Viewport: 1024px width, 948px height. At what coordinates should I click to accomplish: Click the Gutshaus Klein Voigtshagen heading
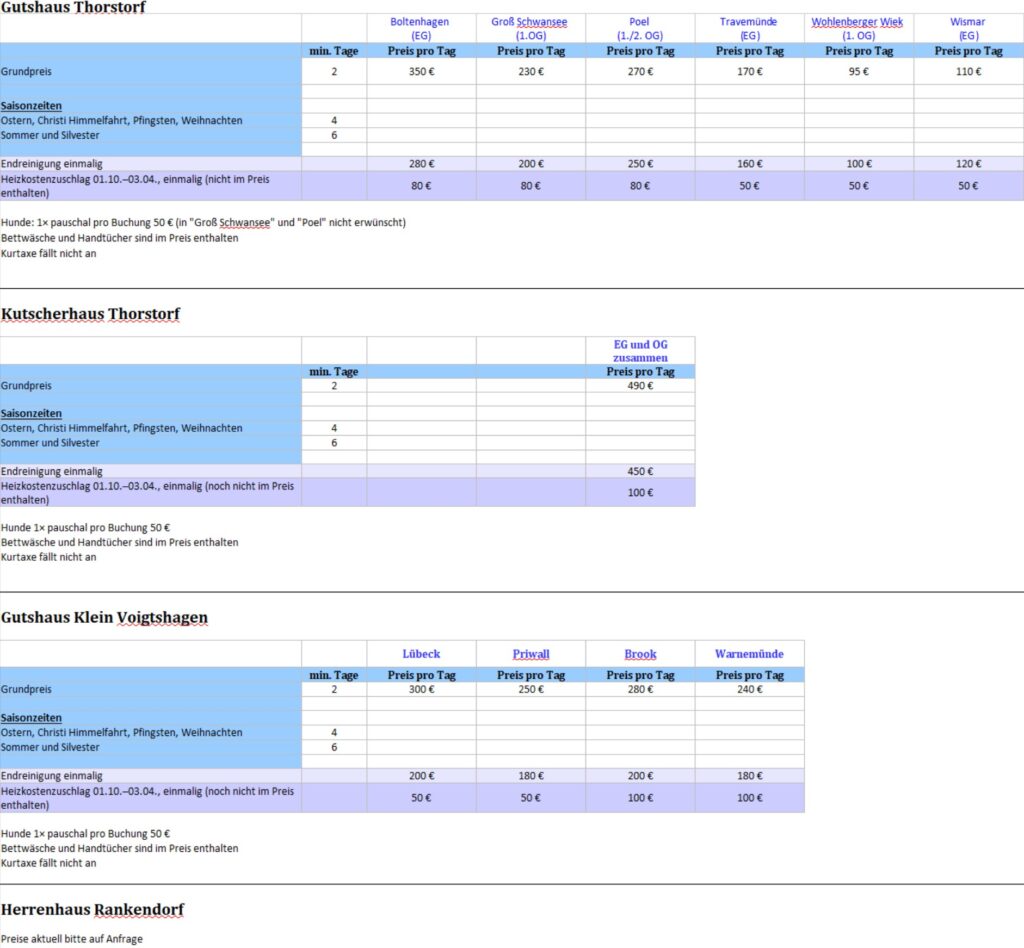pyautogui.click(x=104, y=618)
